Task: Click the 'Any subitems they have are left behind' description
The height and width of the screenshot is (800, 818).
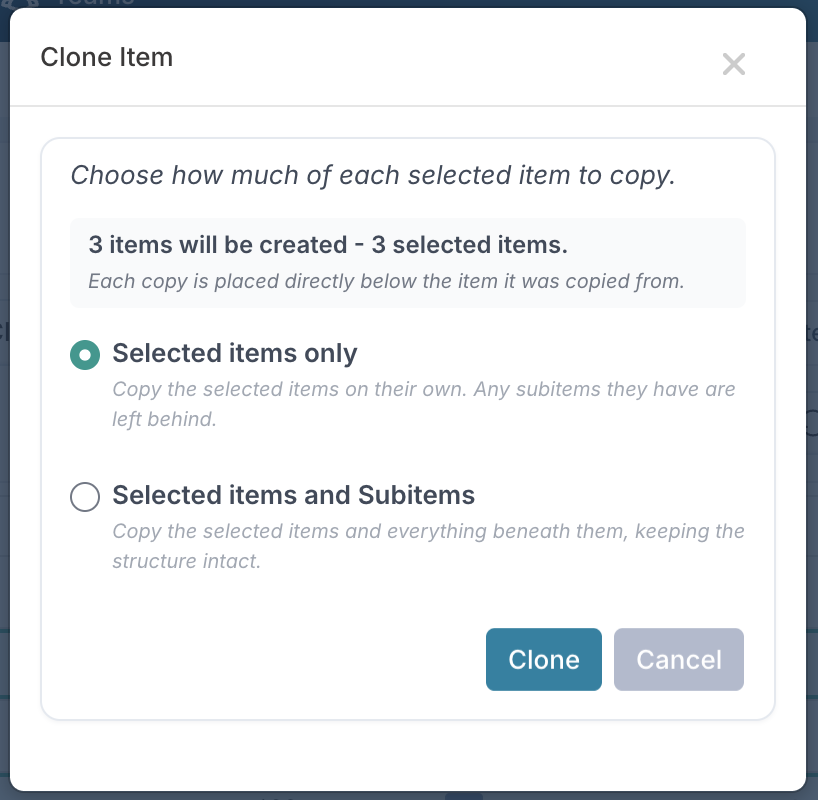Action: pos(424,404)
